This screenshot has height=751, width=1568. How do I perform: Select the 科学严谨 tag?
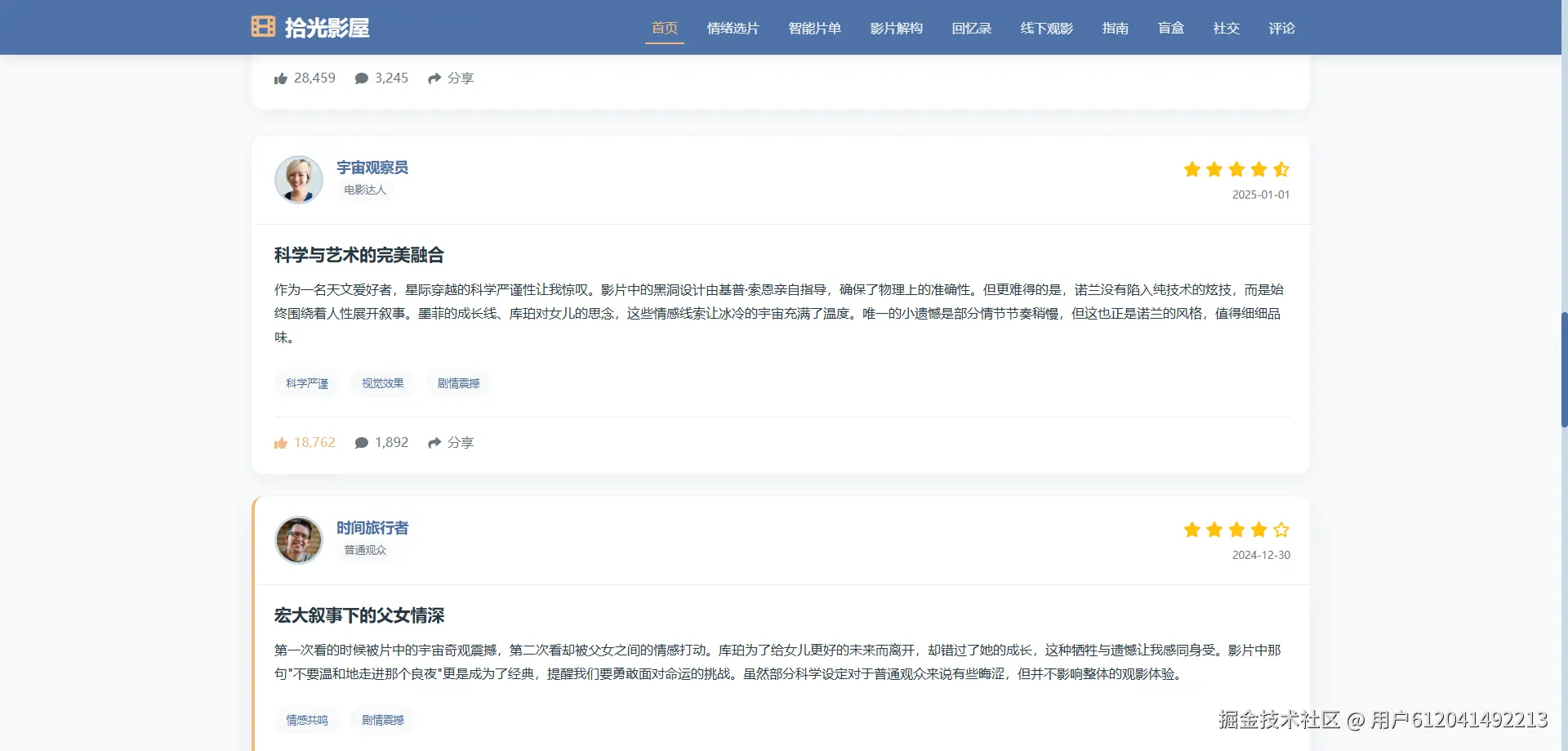307,383
